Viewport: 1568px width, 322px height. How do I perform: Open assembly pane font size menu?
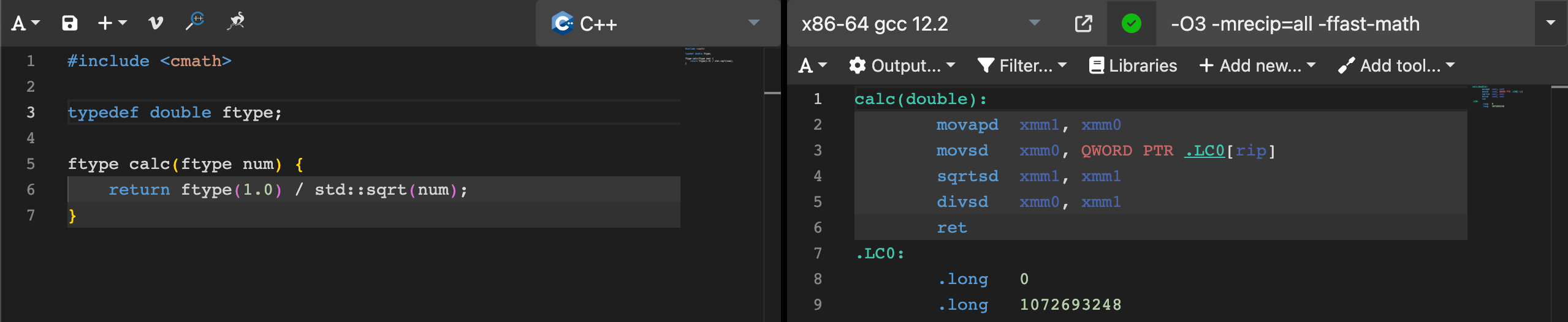813,66
